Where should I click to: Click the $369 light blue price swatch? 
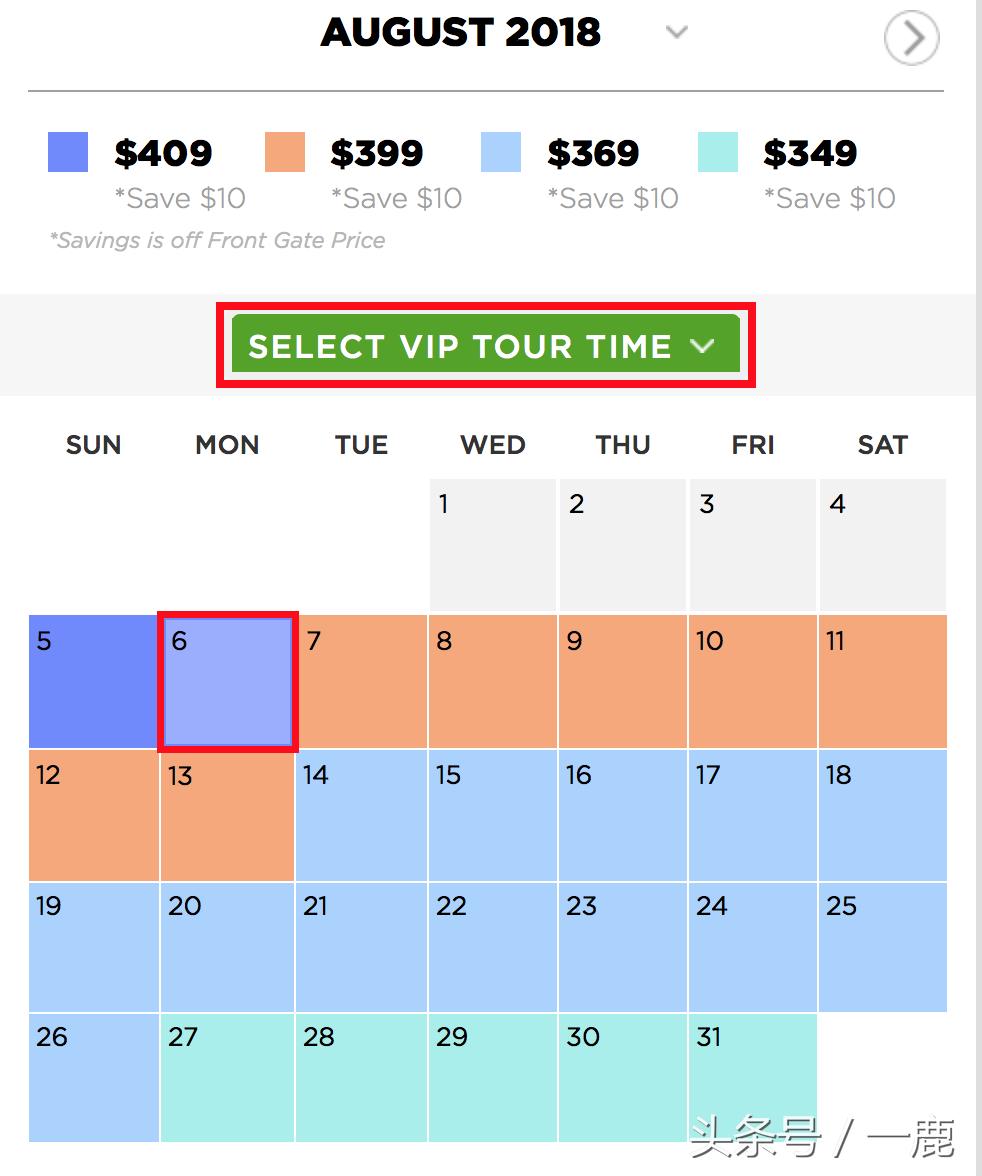[x=501, y=153]
